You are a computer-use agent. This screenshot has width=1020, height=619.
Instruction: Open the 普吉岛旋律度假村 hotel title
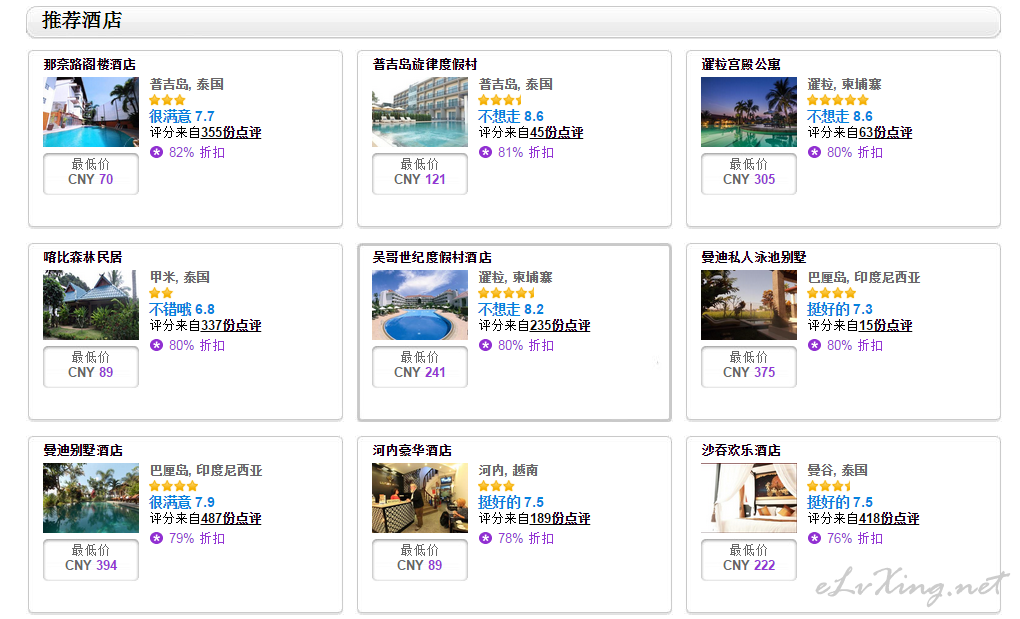point(425,64)
